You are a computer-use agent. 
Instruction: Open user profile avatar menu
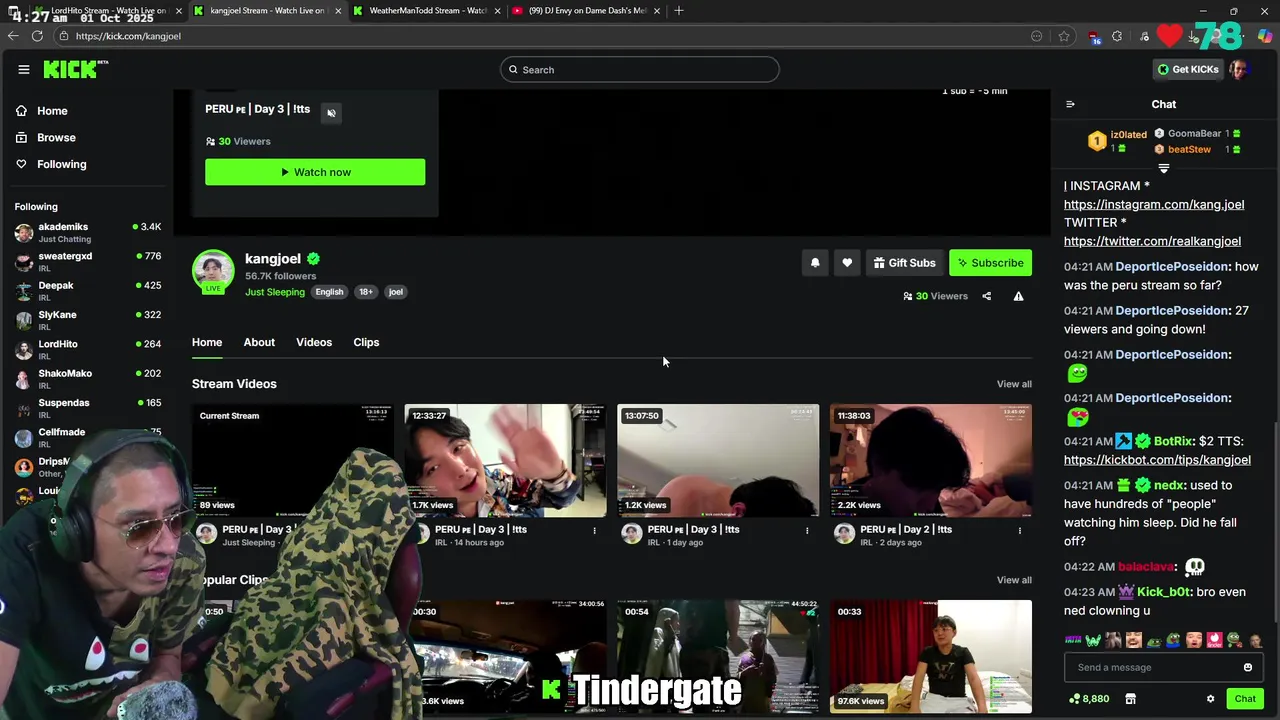(x=1239, y=69)
